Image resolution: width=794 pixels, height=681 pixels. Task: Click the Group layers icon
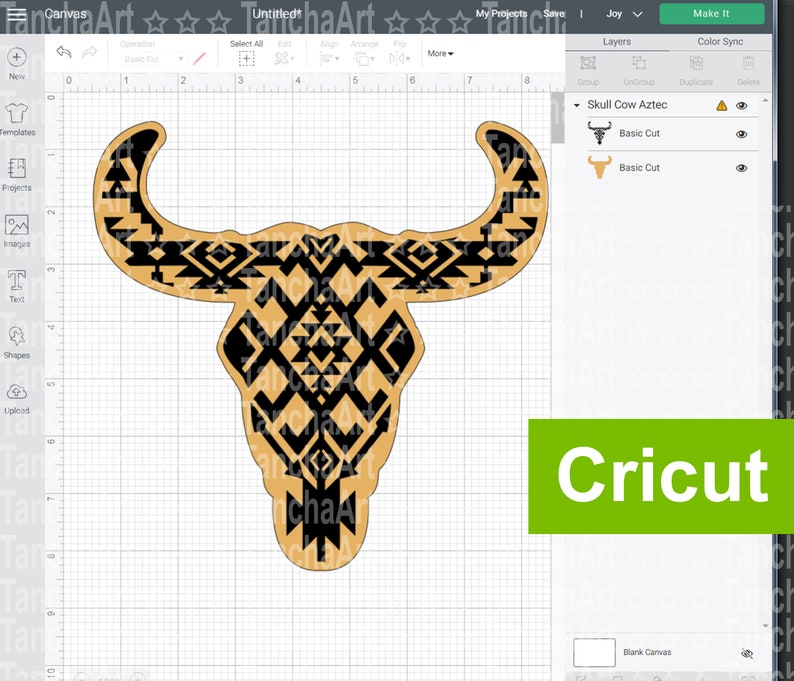coord(588,64)
